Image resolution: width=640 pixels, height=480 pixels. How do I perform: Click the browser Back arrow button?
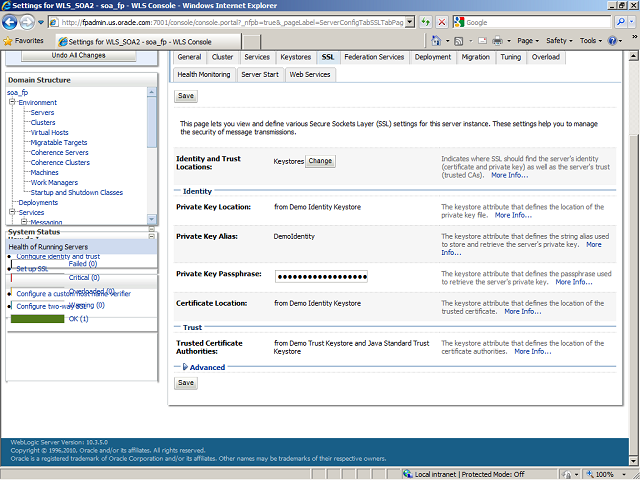point(13,21)
